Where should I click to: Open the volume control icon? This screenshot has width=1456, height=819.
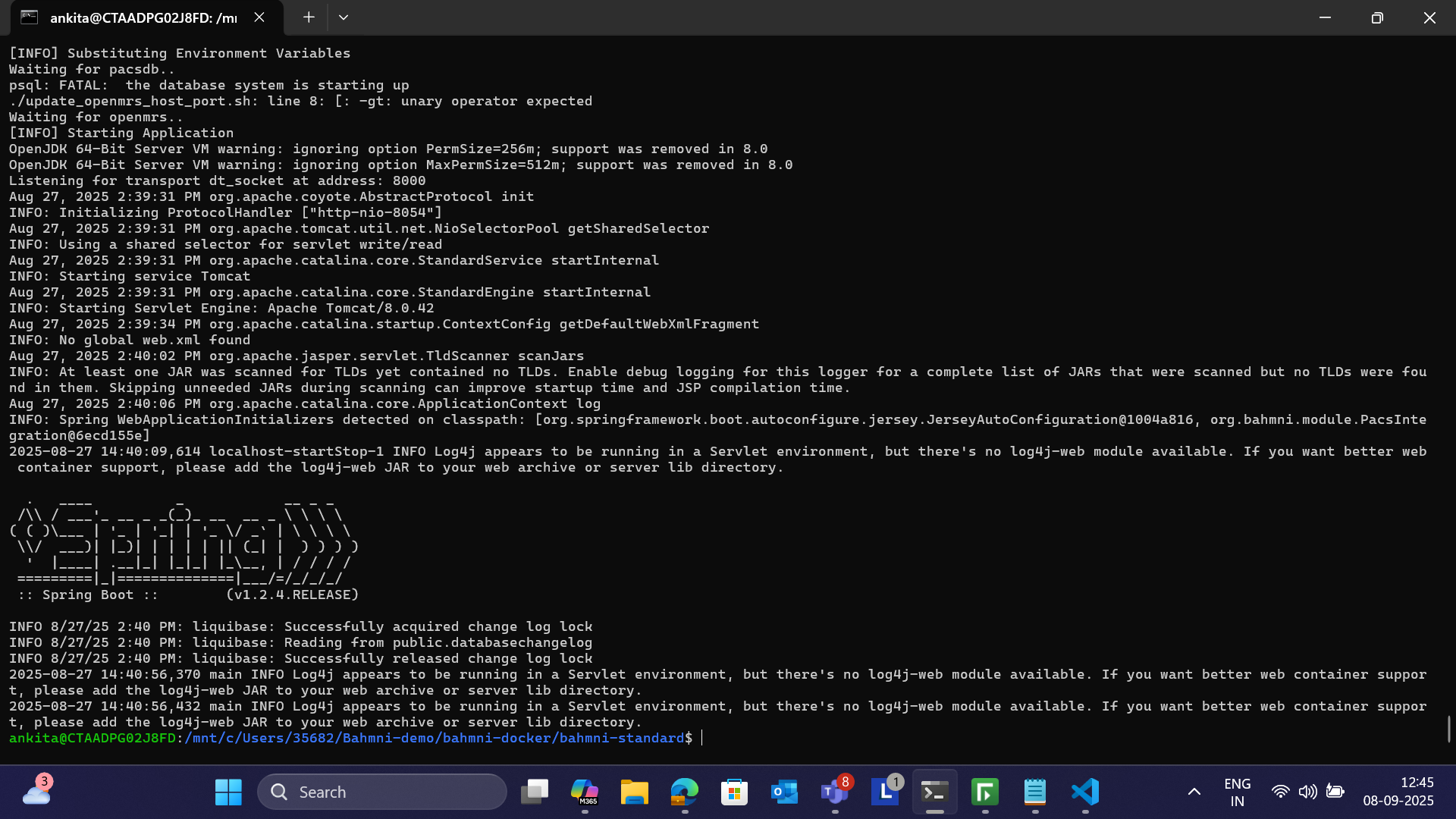click(x=1307, y=792)
